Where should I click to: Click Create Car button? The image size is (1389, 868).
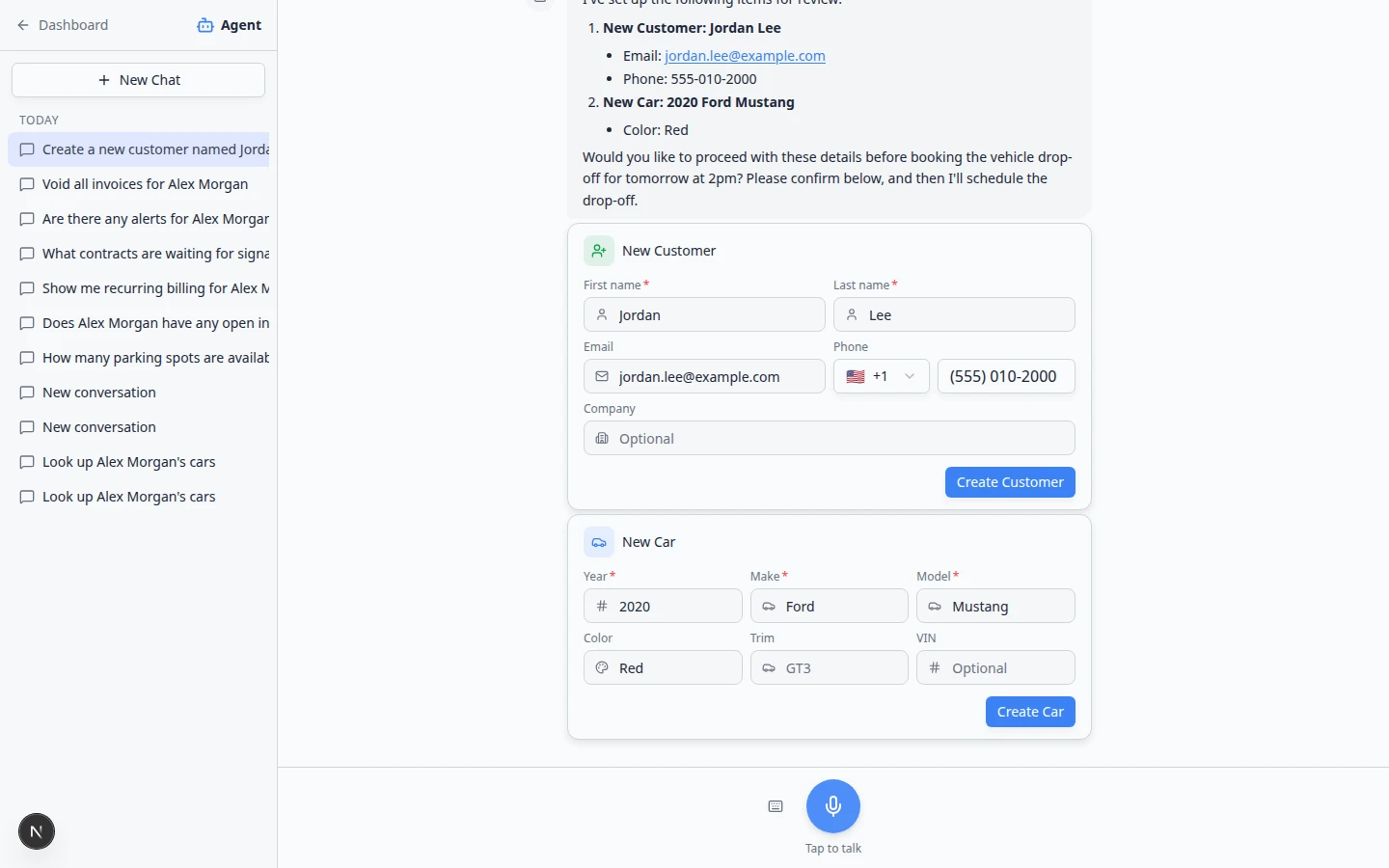[1030, 712]
